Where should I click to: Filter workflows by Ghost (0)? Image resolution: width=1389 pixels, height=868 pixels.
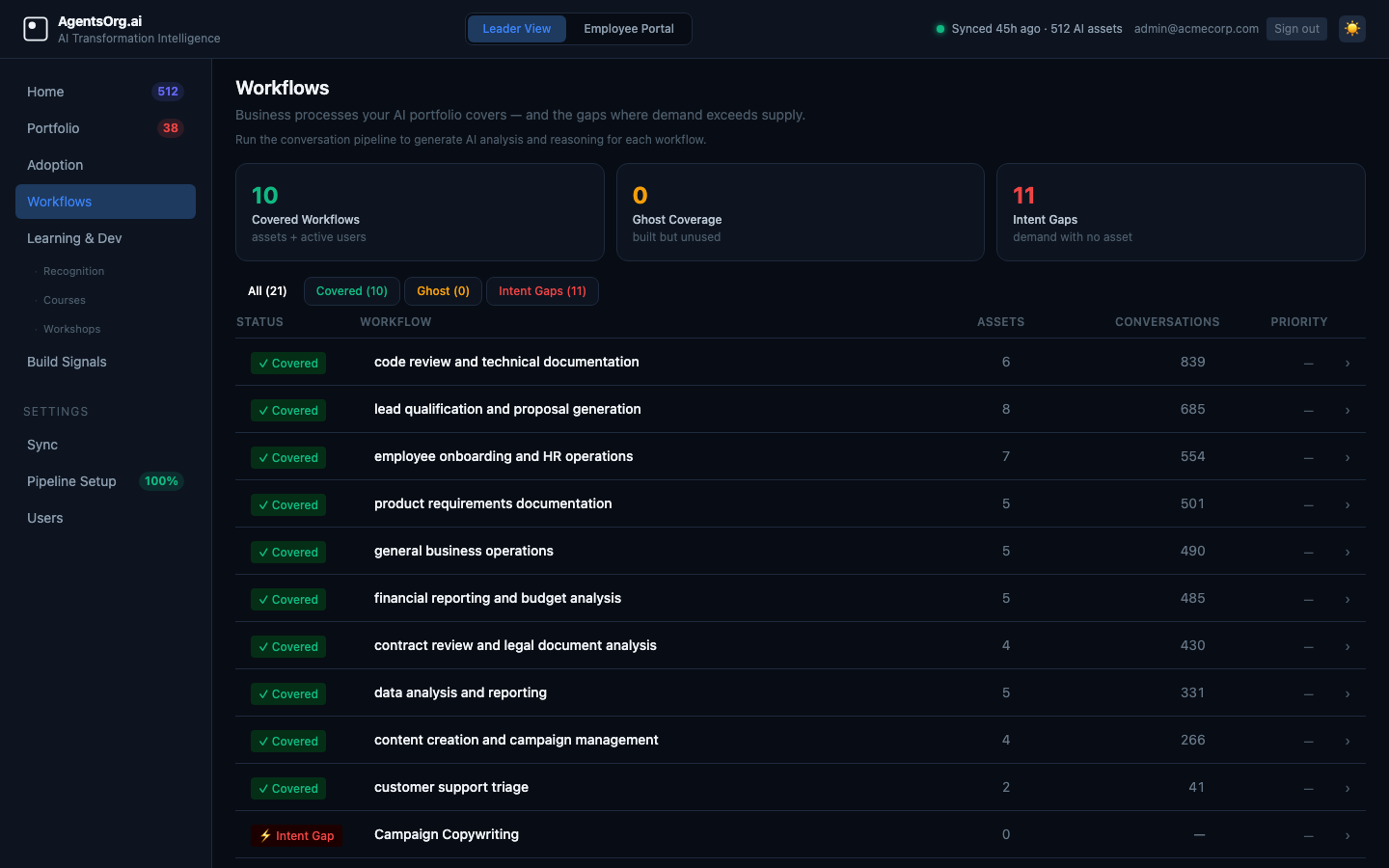[443, 291]
